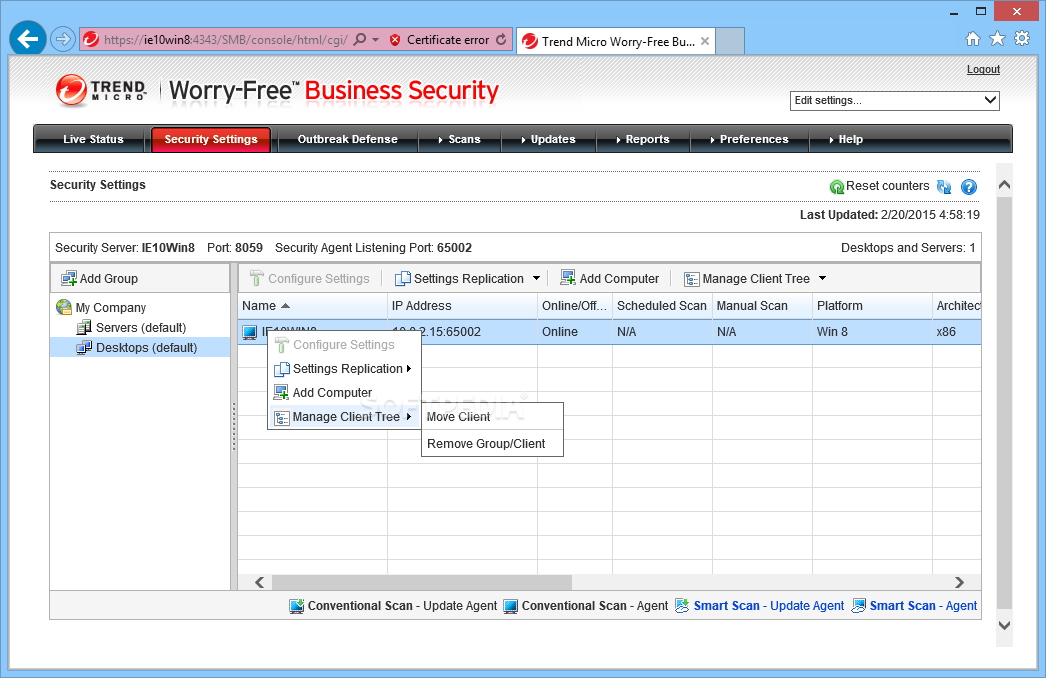The height and width of the screenshot is (678, 1046).
Task: Click the Trend Micro logo
Action: click(x=101, y=90)
